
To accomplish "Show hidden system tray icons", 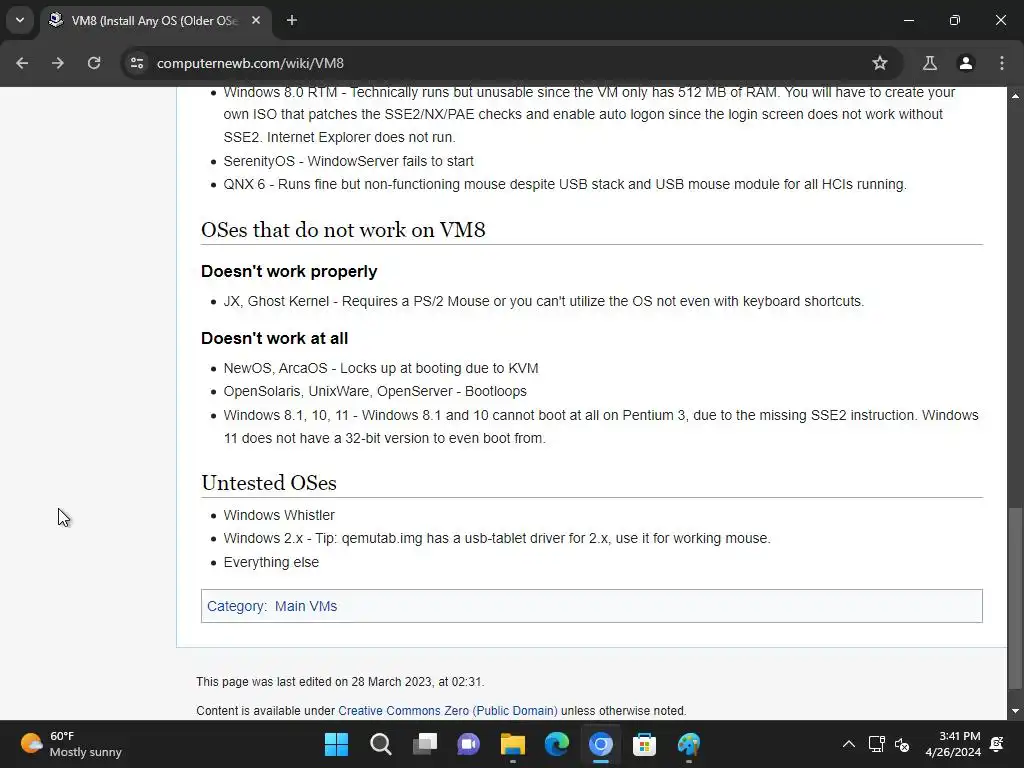I will (x=848, y=744).
